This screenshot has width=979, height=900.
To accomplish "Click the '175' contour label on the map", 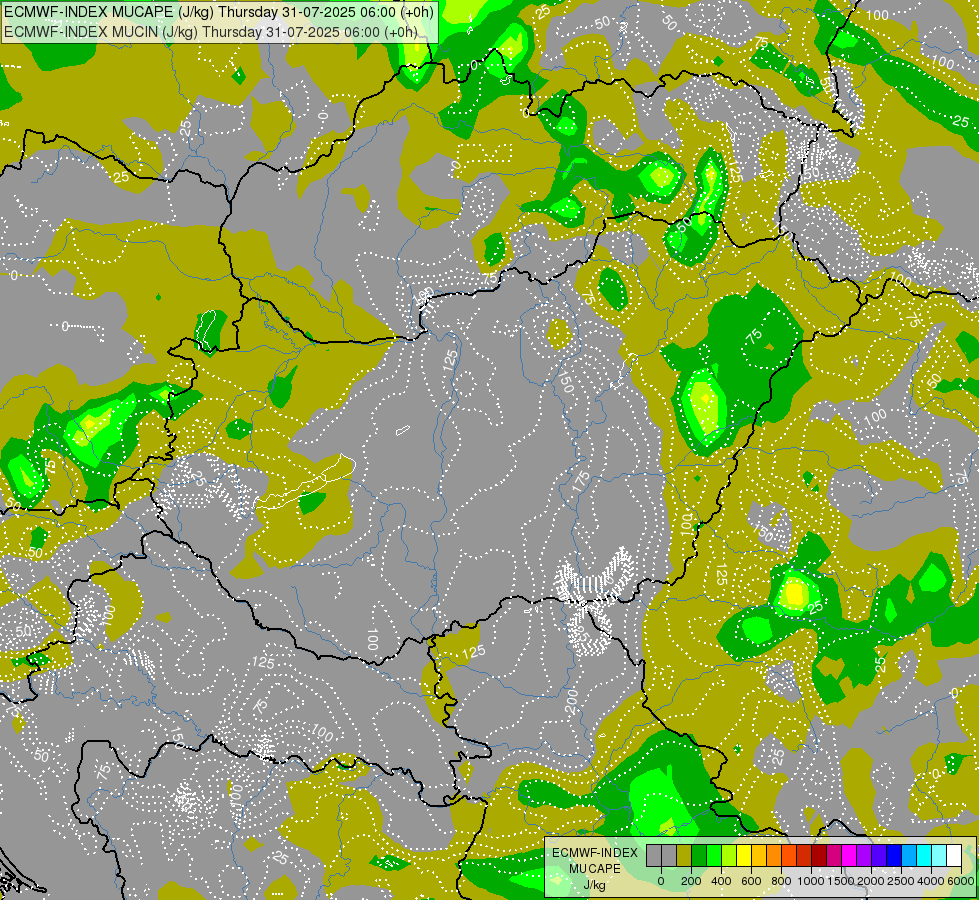I will pyautogui.click(x=581, y=480).
